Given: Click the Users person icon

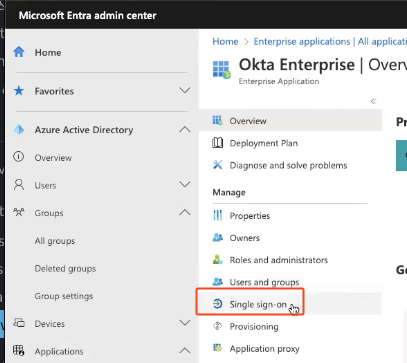Looking at the screenshot, I should (19, 185).
